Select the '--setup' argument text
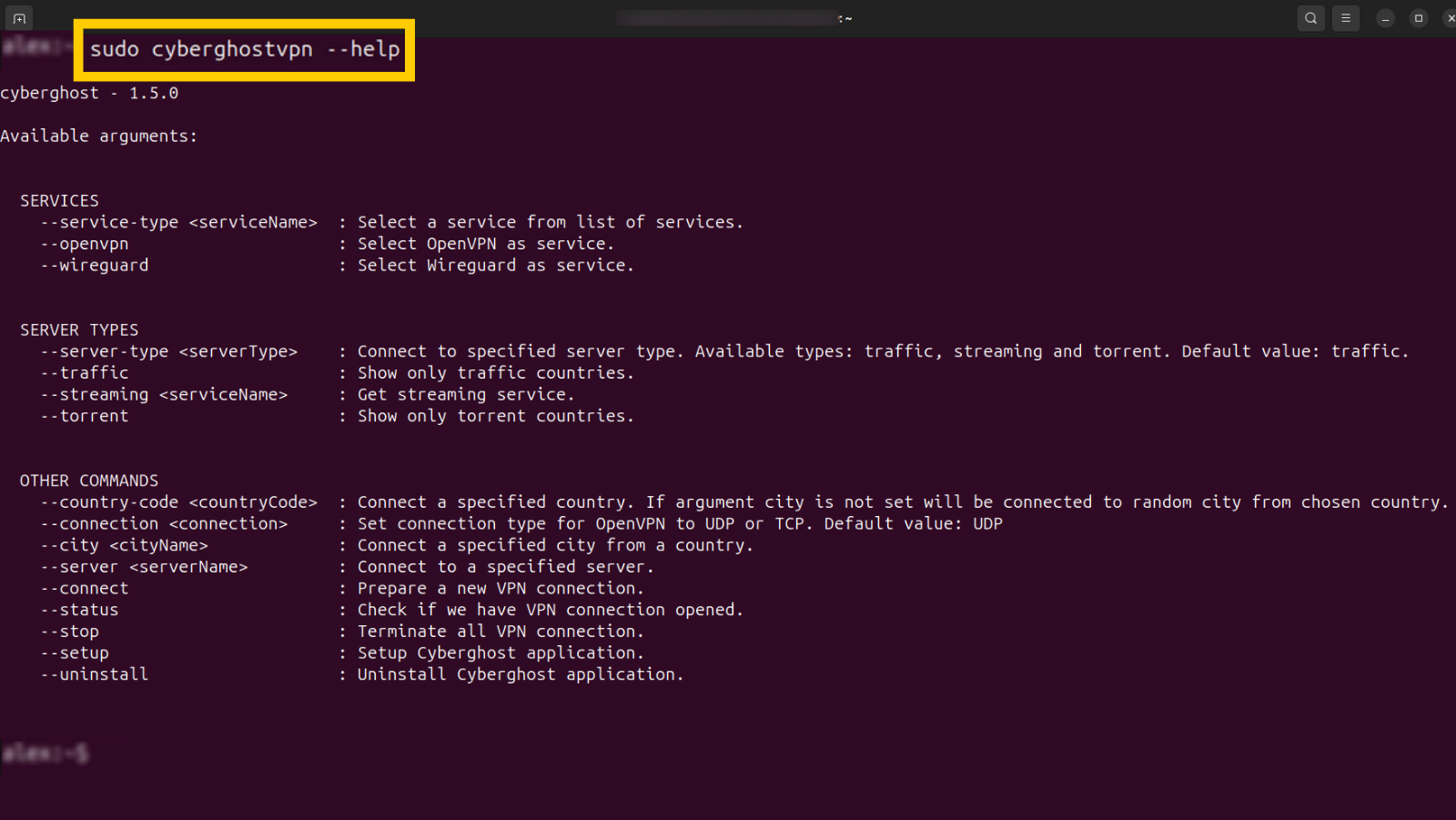1456x820 pixels. pos(75,653)
